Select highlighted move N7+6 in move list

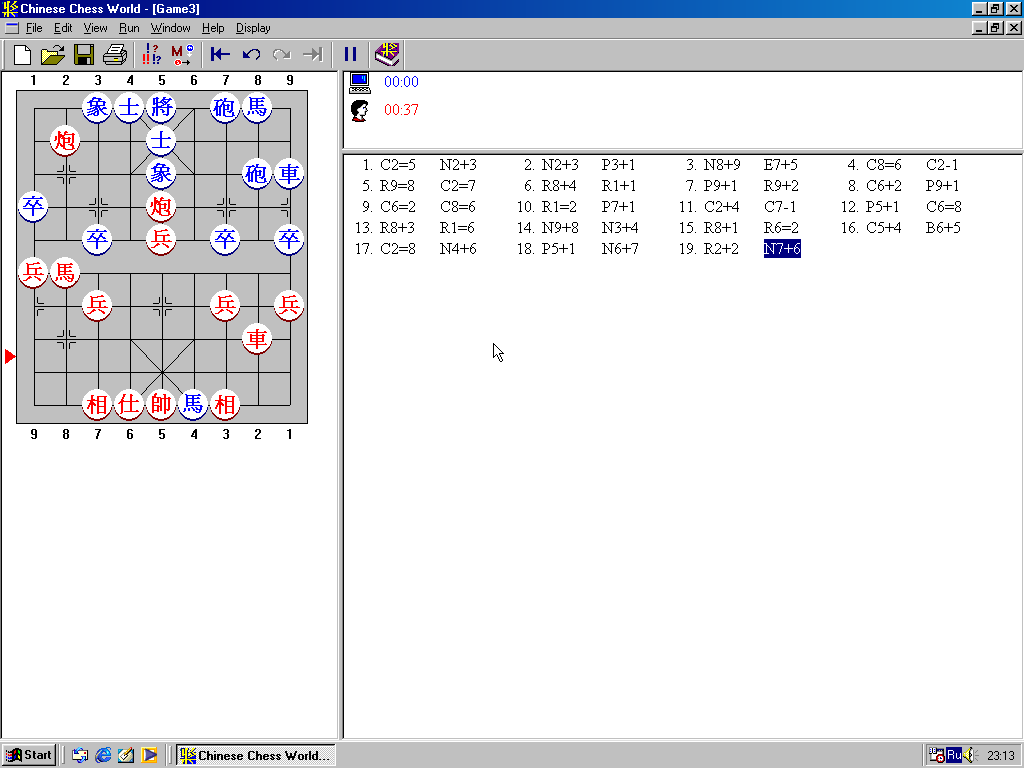click(x=781, y=249)
